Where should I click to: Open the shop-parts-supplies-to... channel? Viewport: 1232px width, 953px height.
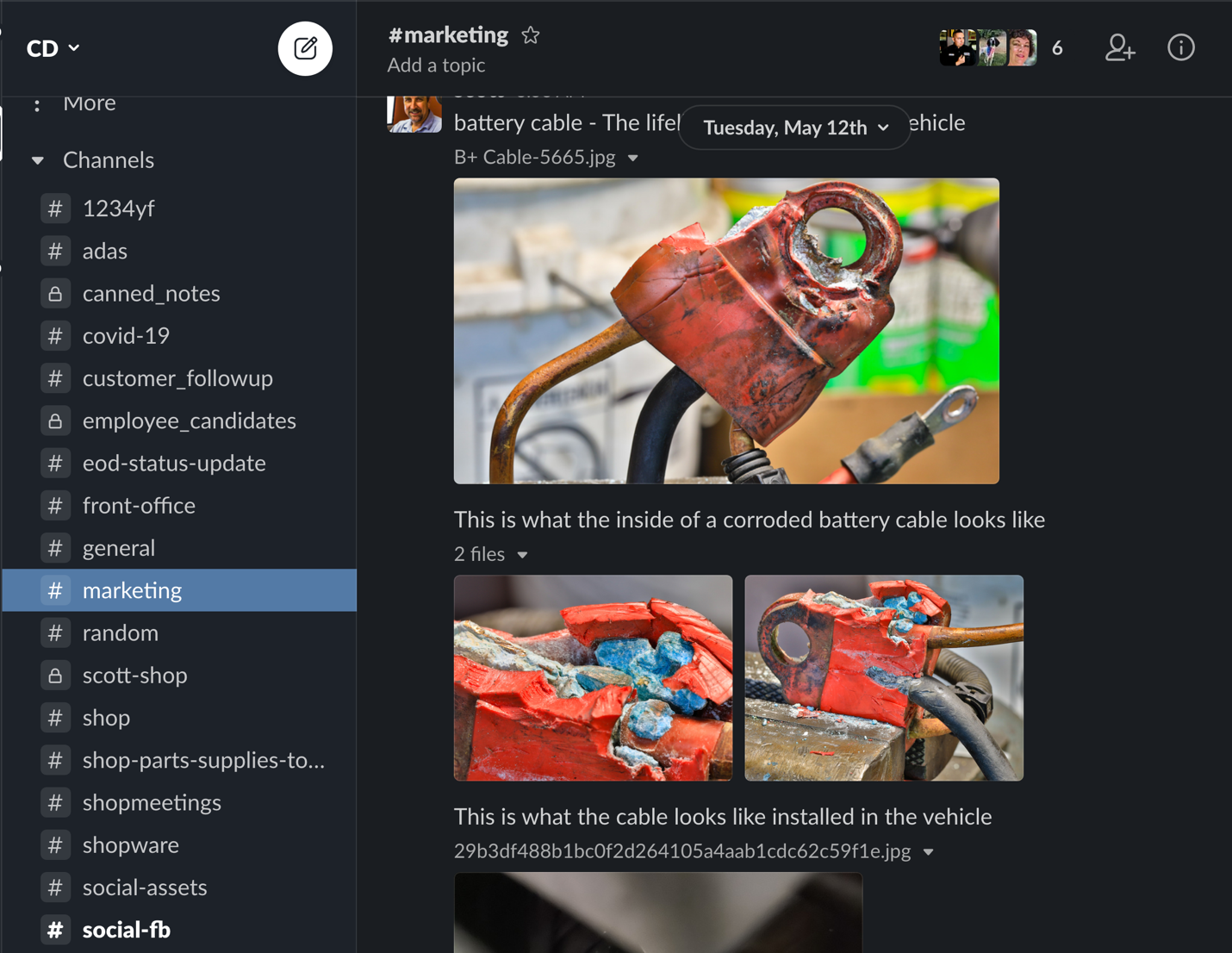point(179,760)
